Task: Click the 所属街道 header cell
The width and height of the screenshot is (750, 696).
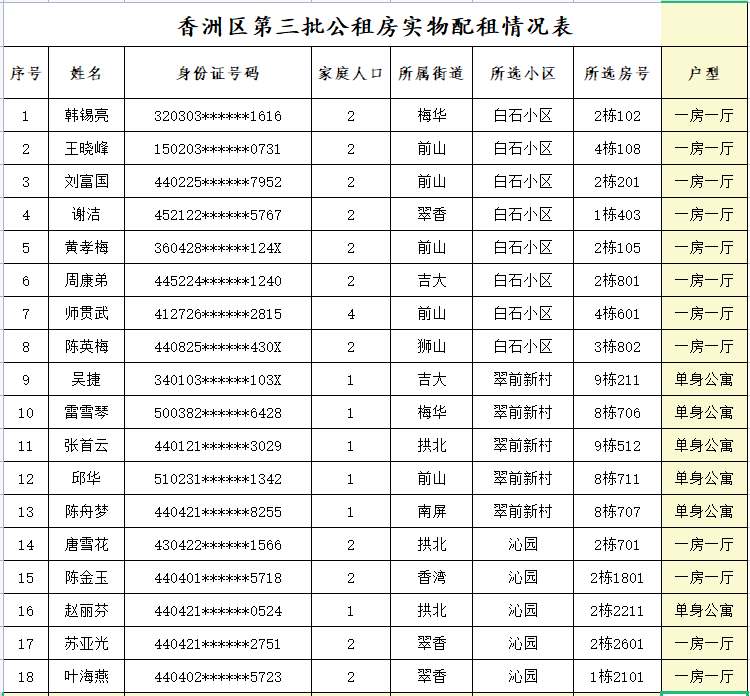Action: (x=431, y=73)
